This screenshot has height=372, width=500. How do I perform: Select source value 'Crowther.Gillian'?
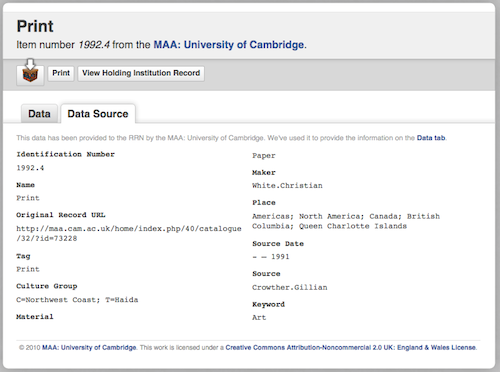[x=290, y=287]
